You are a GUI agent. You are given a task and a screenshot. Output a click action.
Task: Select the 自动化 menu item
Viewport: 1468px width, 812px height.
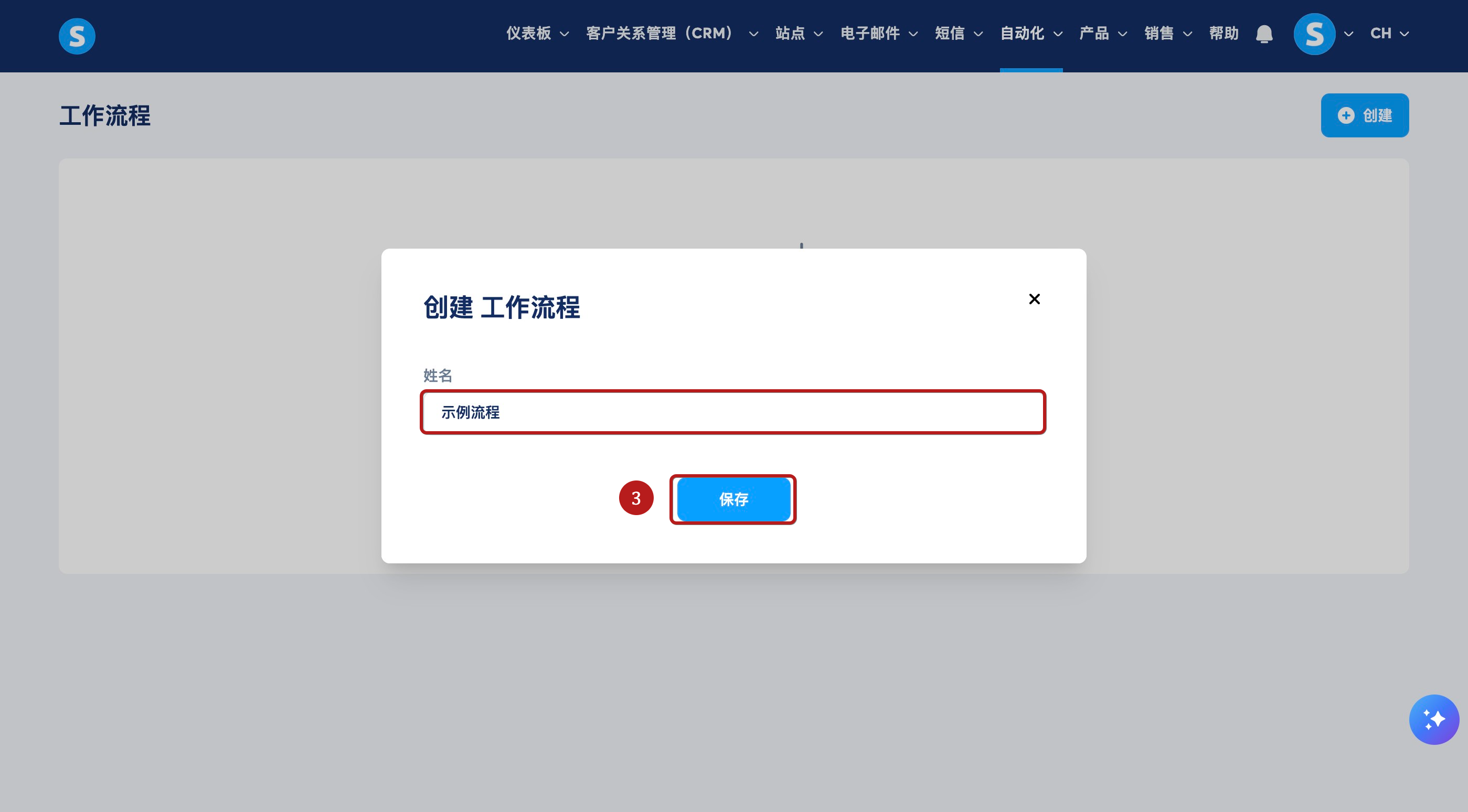coord(1031,34)
